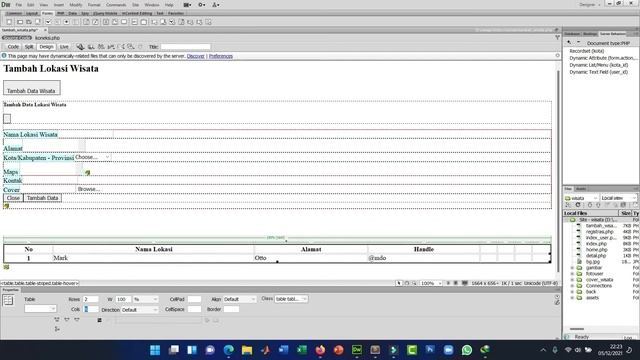The width and height of the screenshot is (640, 360).
Task: Click the Live Code inspect icon beside Live
Action: (80, 47)
